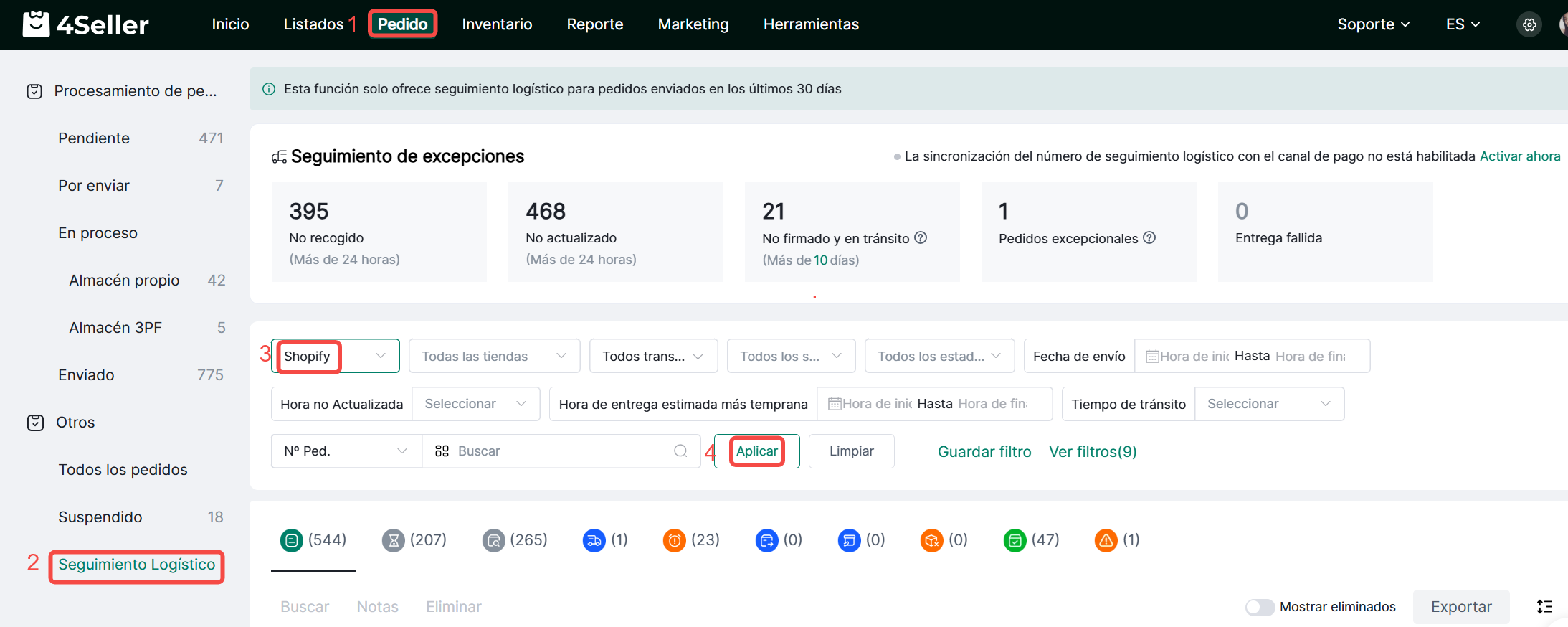Select the orange alarm clock status icon

[674, 540]
